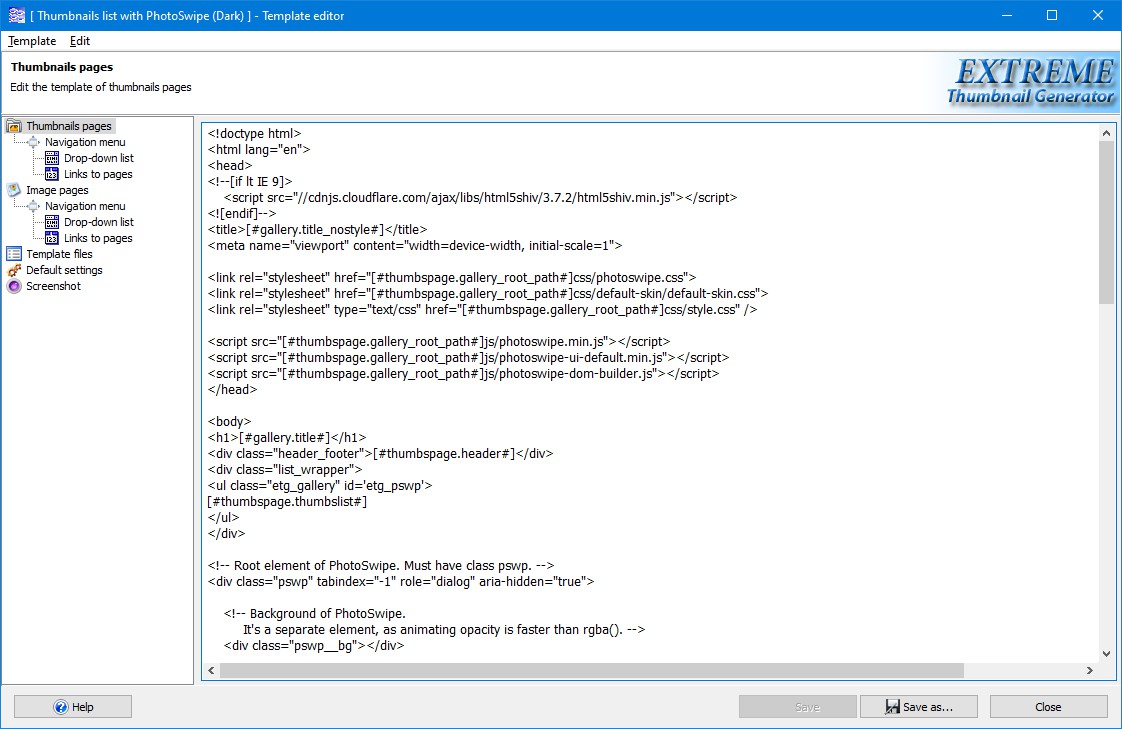
Task: Click the Navigation menu icon under Image pages
Action: (x=34, y=206)
